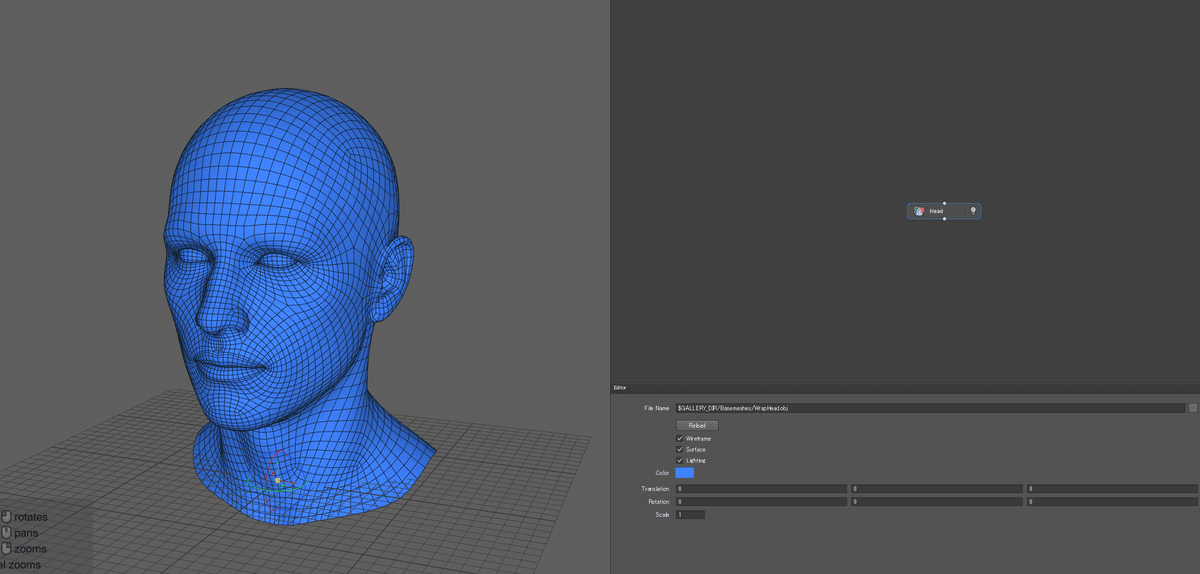Turn off the Lighting checkbox

[680, 460]
